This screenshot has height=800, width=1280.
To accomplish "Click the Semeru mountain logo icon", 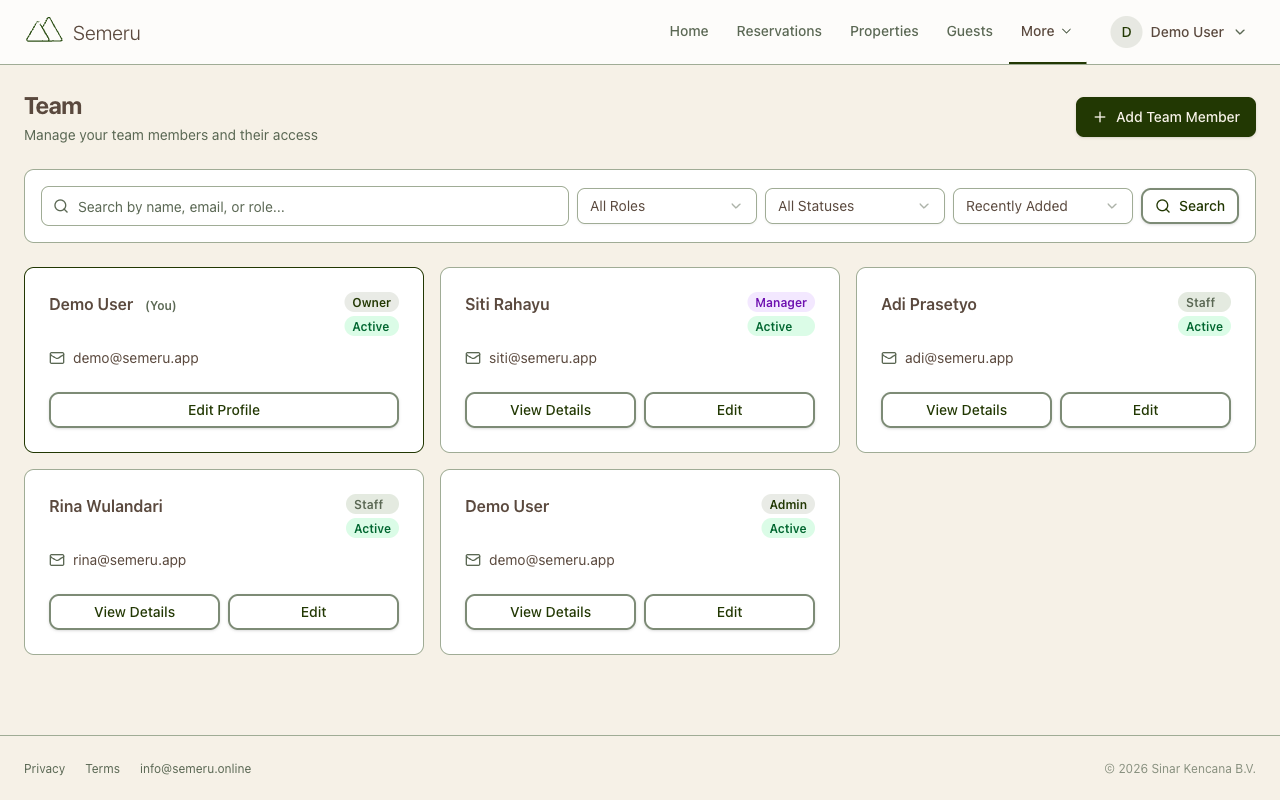I will (44, 30).
